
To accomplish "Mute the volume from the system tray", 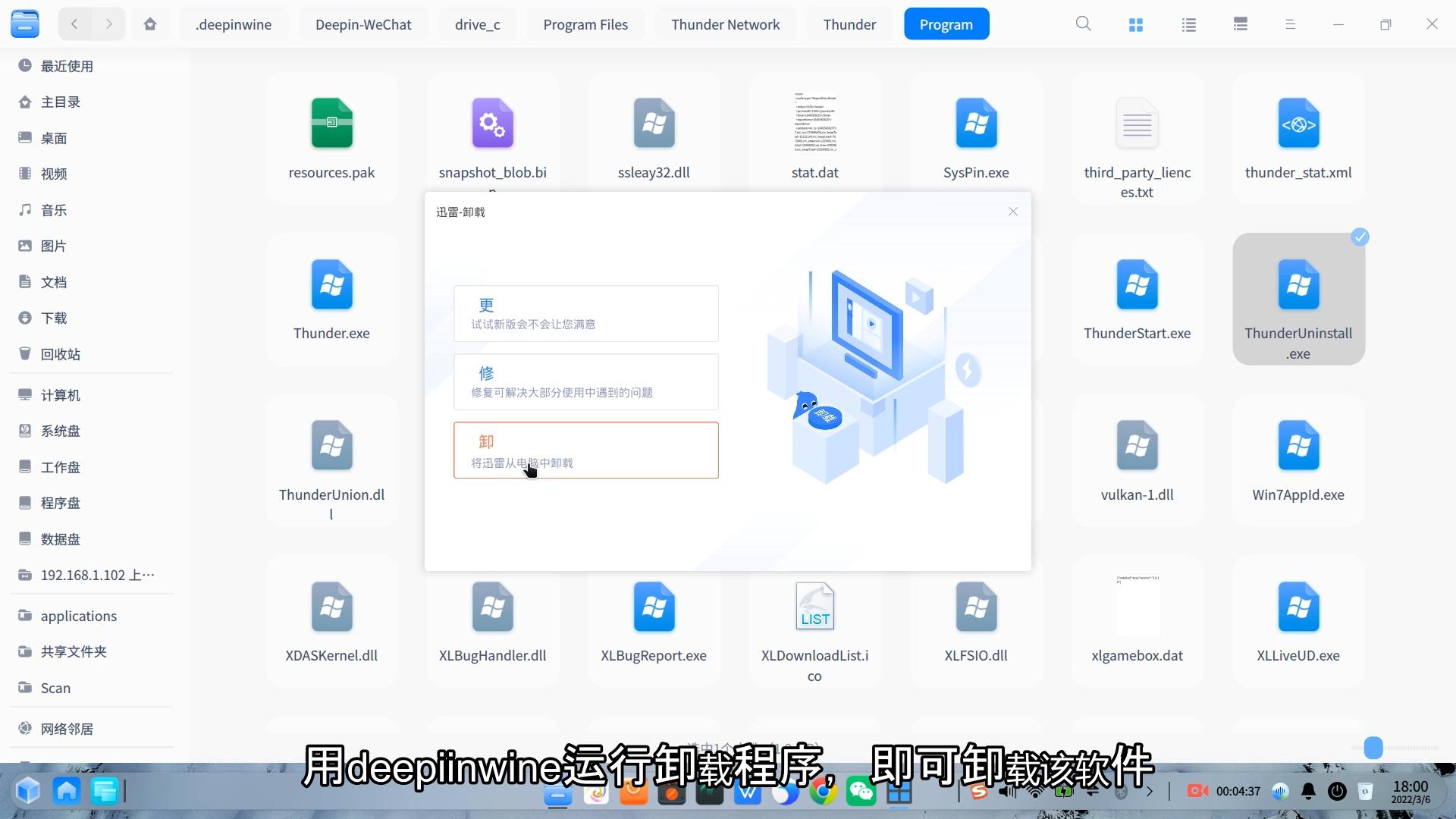I will pos(1006,791).
